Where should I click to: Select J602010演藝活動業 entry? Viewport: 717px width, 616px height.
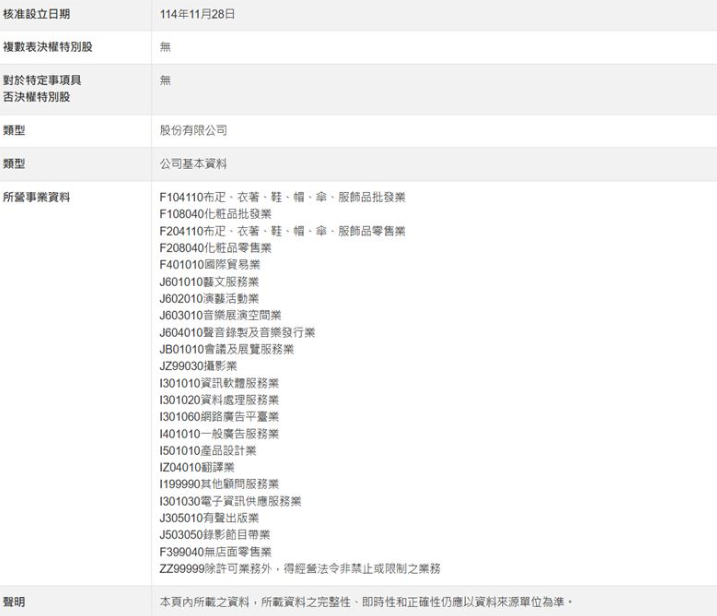coord(209,299)
